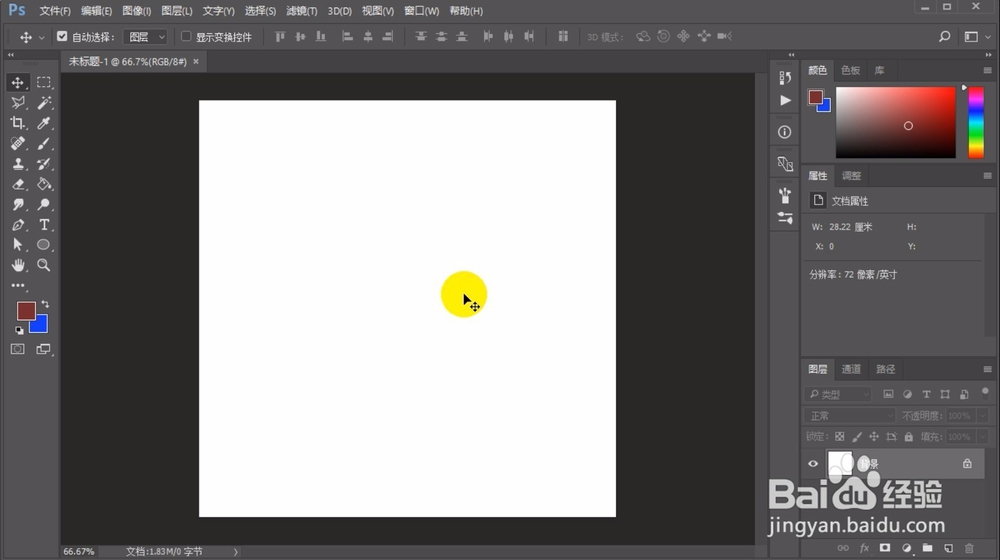Open the layer filter type dropdown
The width and height of the screenshot is (1000, 560).
[x=837, y=395]
